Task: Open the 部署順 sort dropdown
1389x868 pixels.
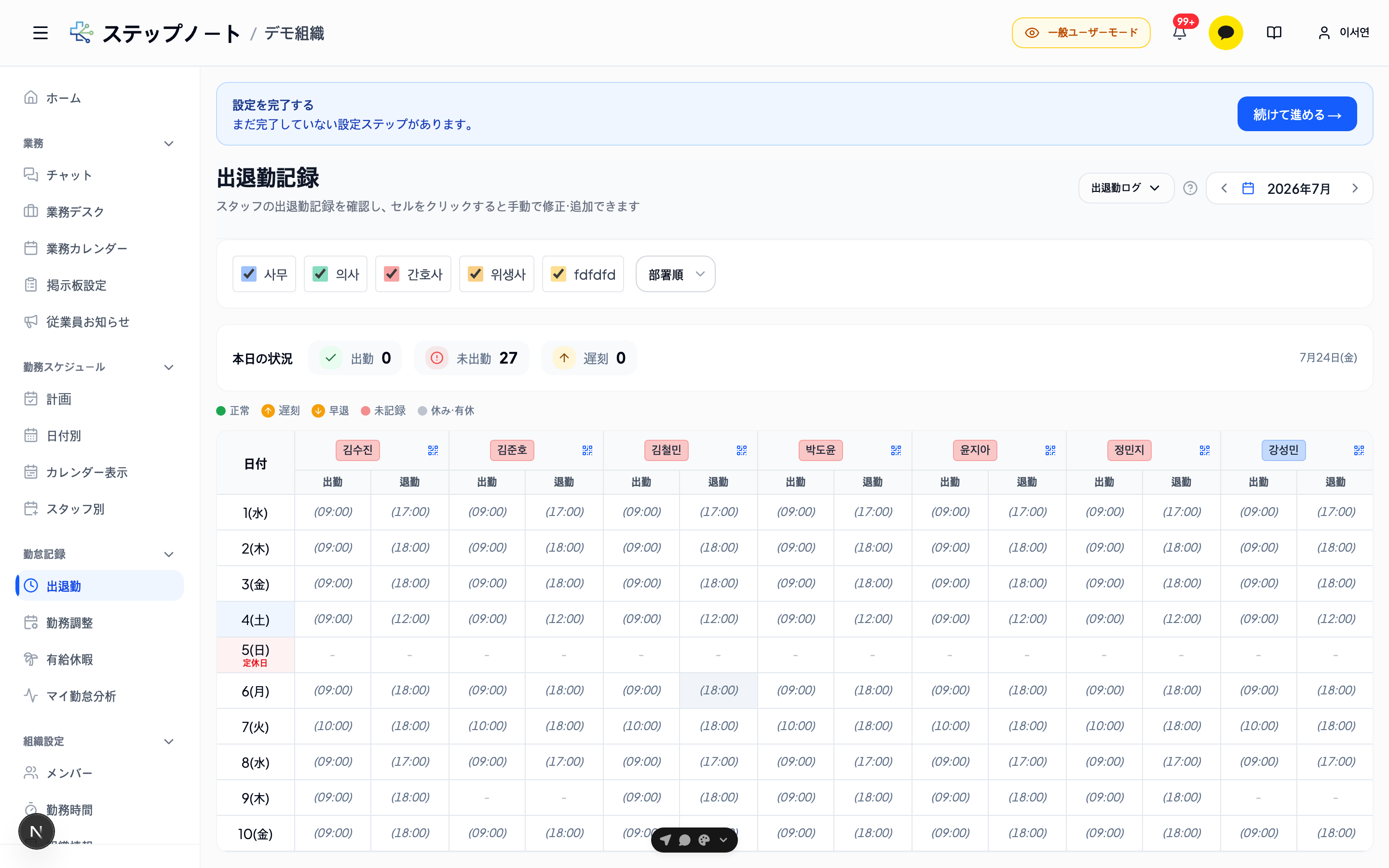Action: coord(676,274)
